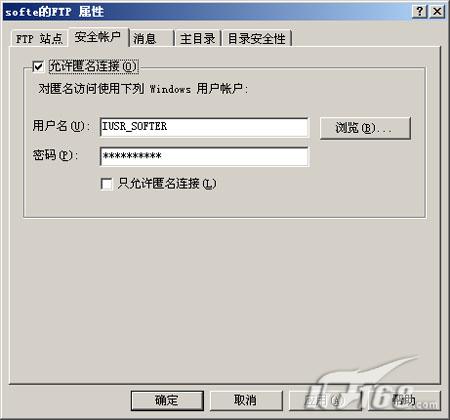Click the 密码(P) label
The width and height of the screenshot is (450, 420).
[x=55, y=155]
